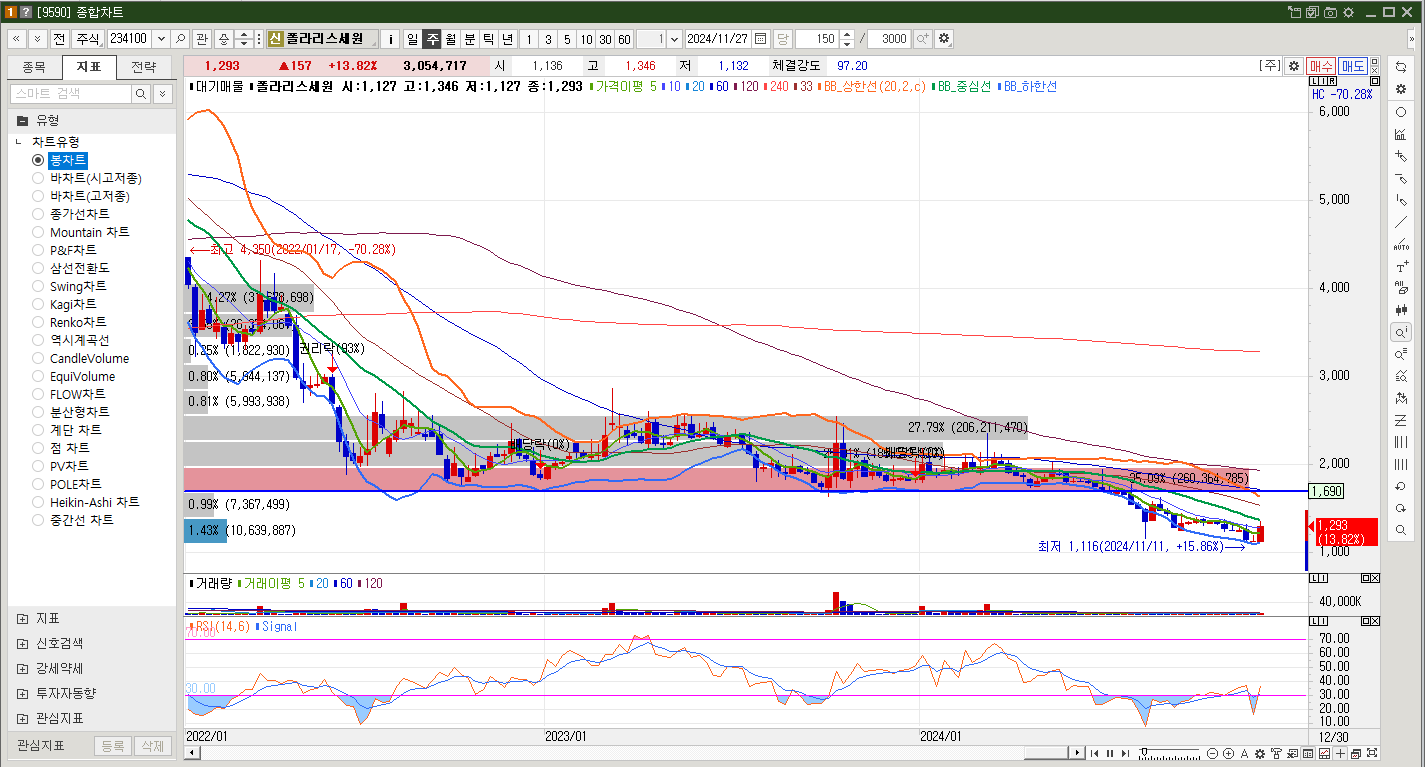Switch to the 지표 tab
Viewport: 1425px width, 767px height.
click(88, 67)
